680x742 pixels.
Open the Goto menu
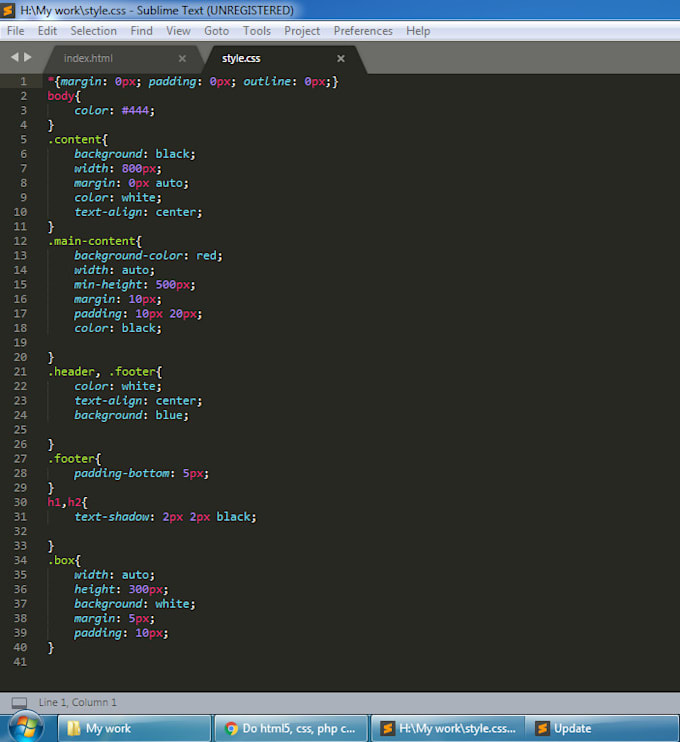(216, 31)
